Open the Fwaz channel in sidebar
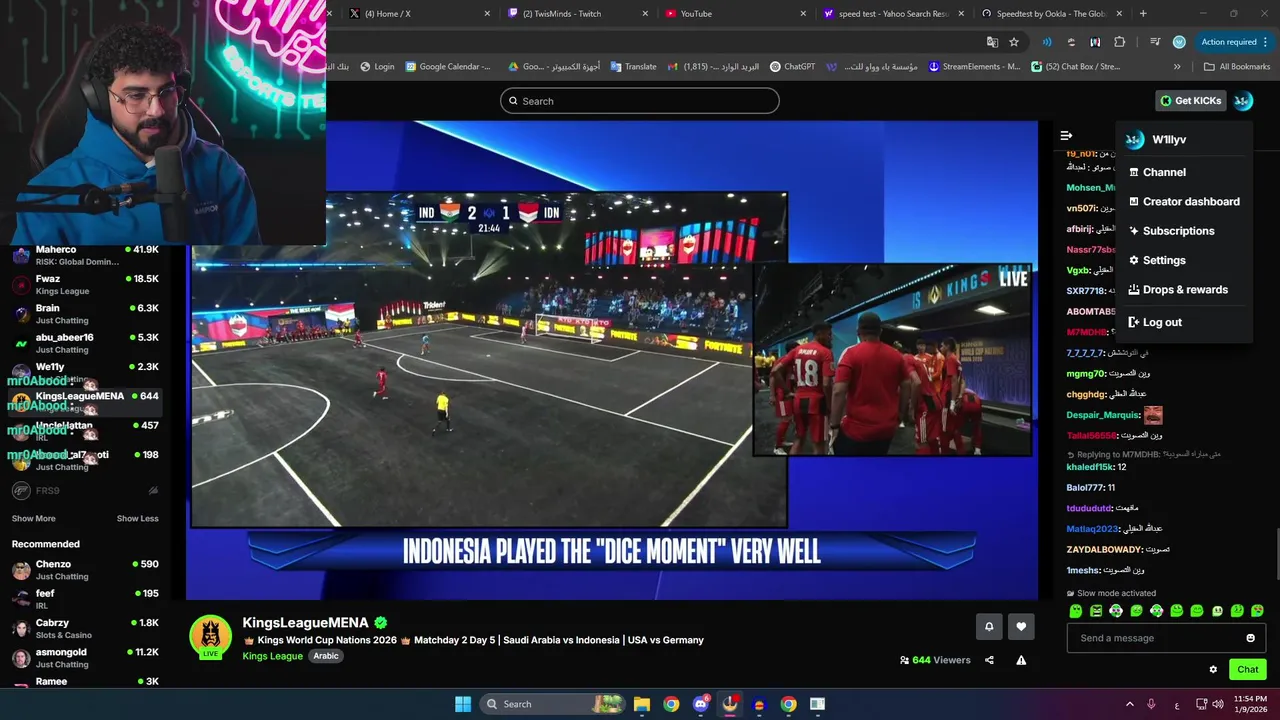The width and height of the screenshot is (1280, 720). pos(85,285)
